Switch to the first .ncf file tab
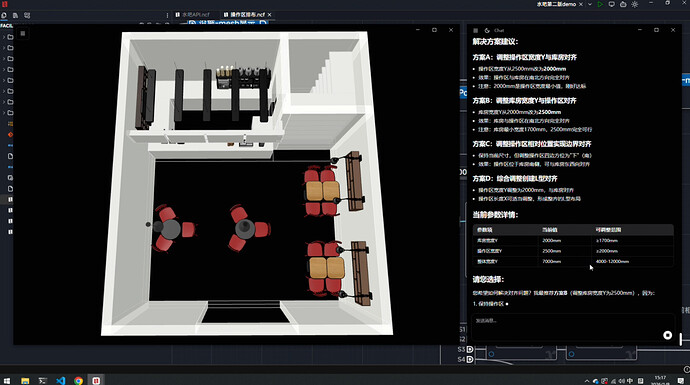This screenshot has width=690, height=385. coord(193,15)
